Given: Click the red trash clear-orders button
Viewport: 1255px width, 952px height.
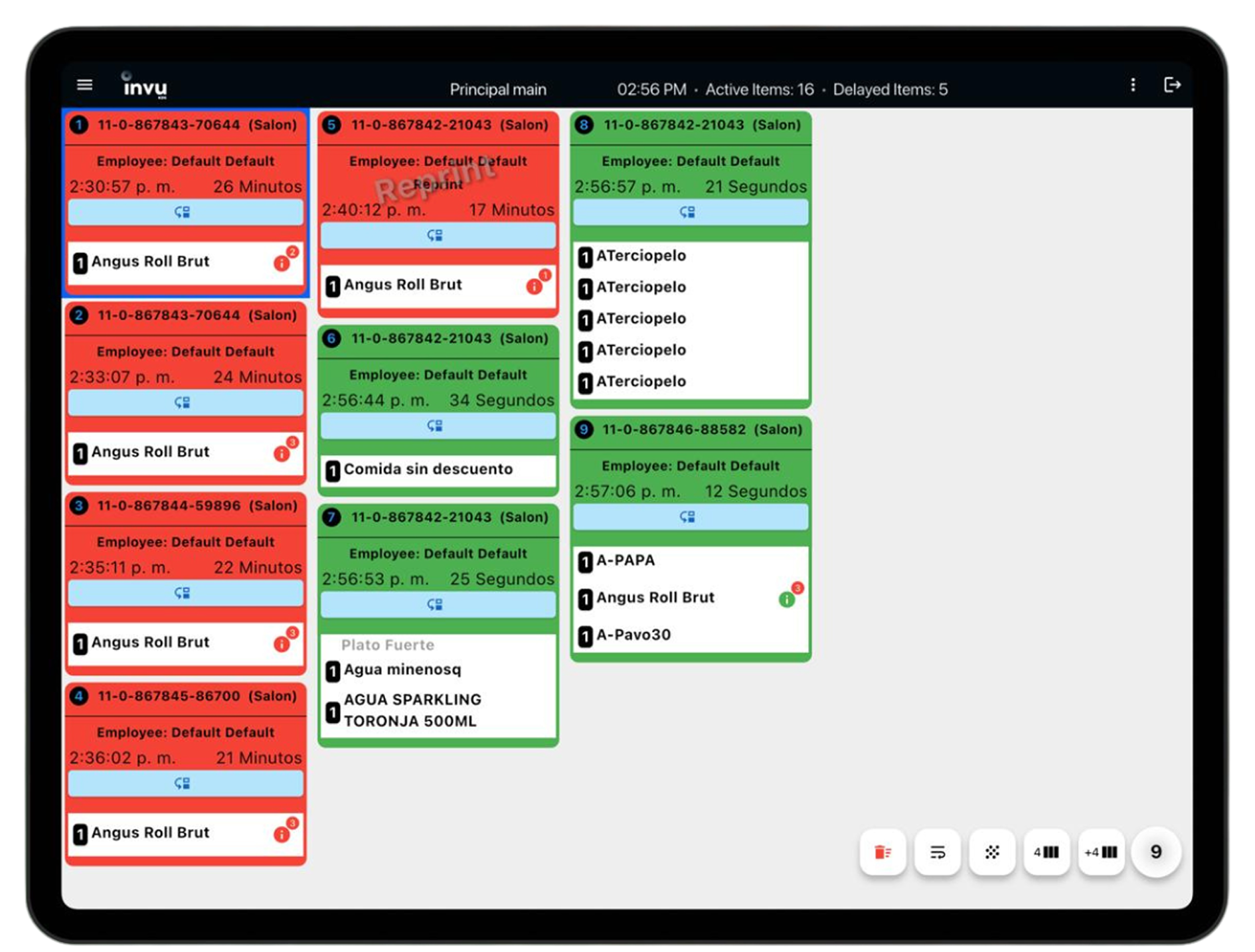Looking at the screenshot, I should 882,852.
